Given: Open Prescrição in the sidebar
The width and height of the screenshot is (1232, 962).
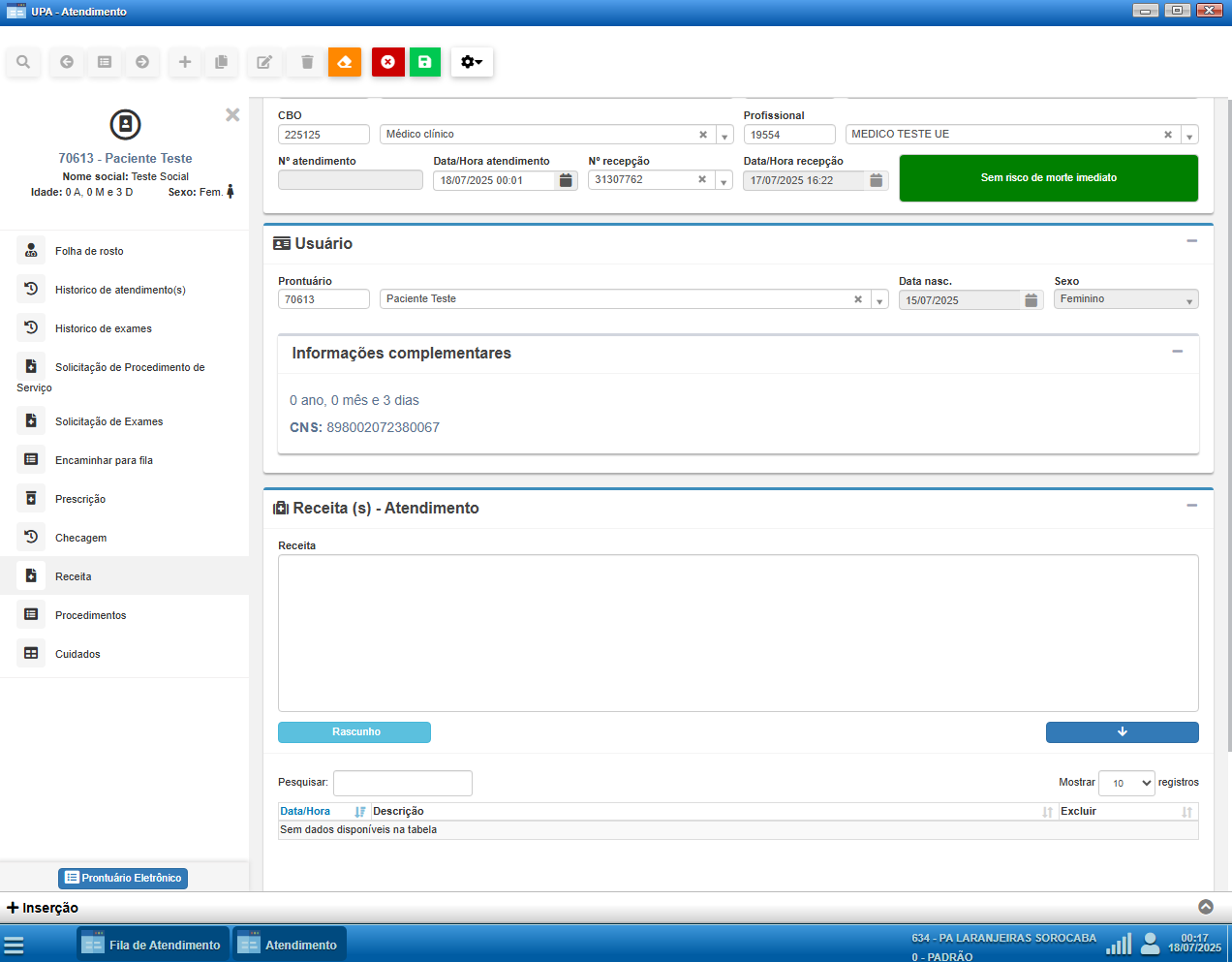Looking at the screenshot, I should point(80,499).
